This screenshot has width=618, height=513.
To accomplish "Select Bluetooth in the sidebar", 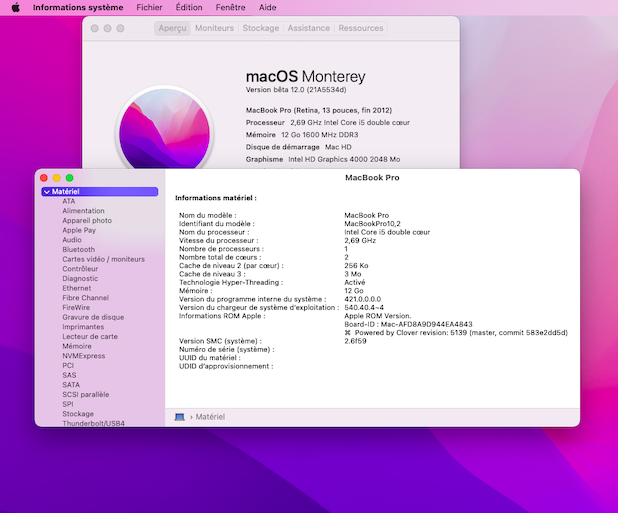I will click(79, 249).
